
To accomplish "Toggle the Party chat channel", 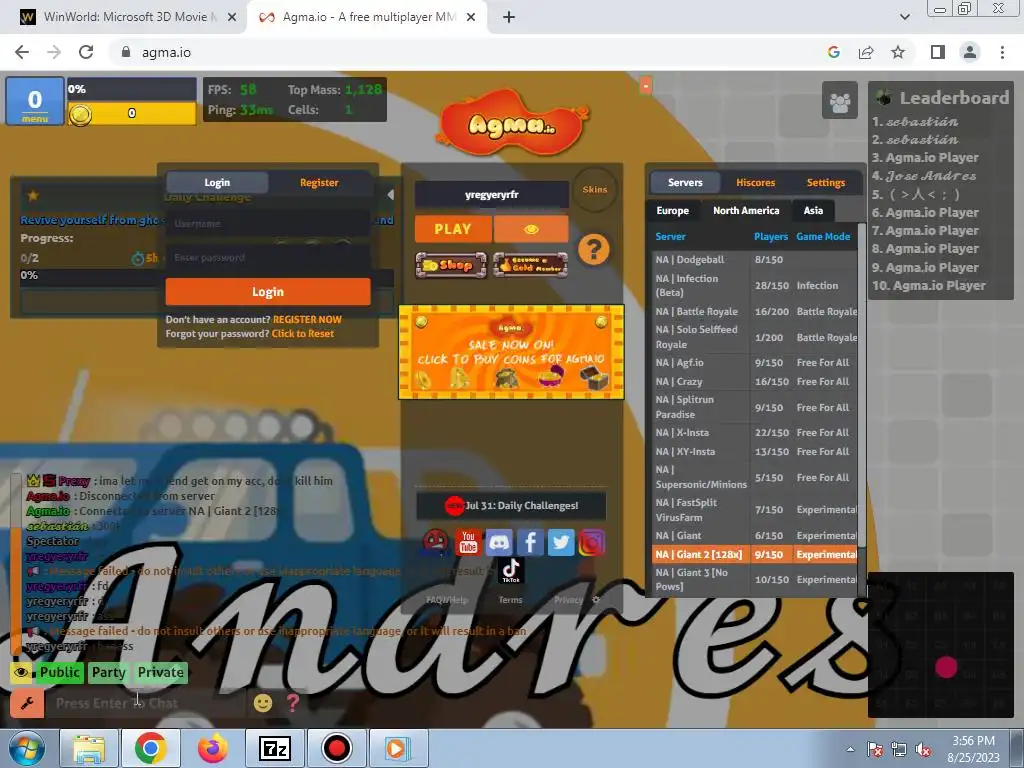I will coord(108,673).
